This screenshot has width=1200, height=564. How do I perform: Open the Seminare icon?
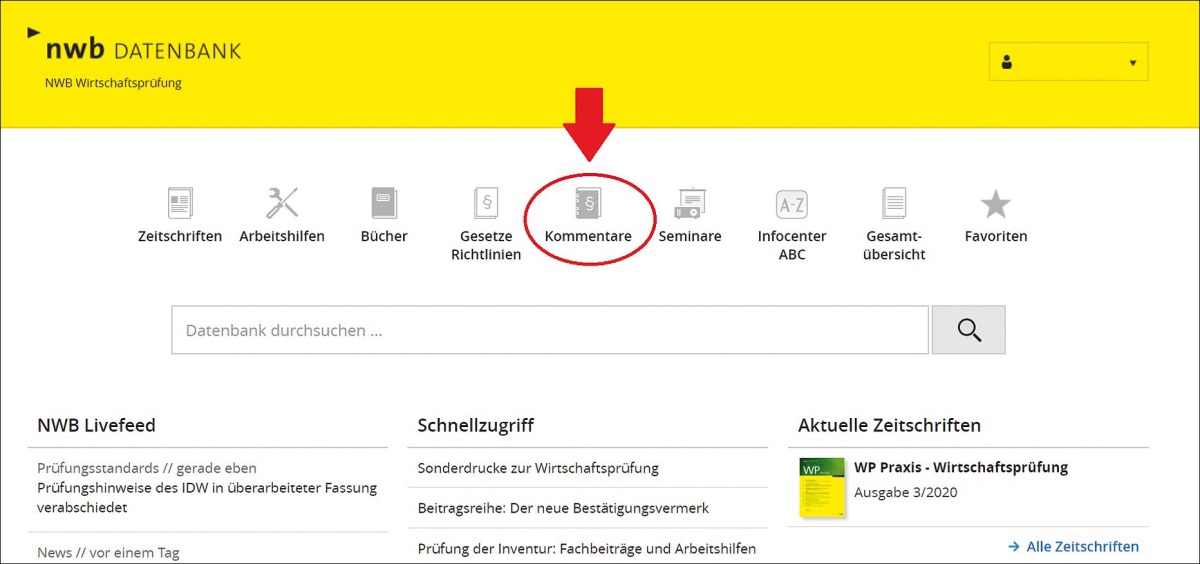tap(690, 204)
